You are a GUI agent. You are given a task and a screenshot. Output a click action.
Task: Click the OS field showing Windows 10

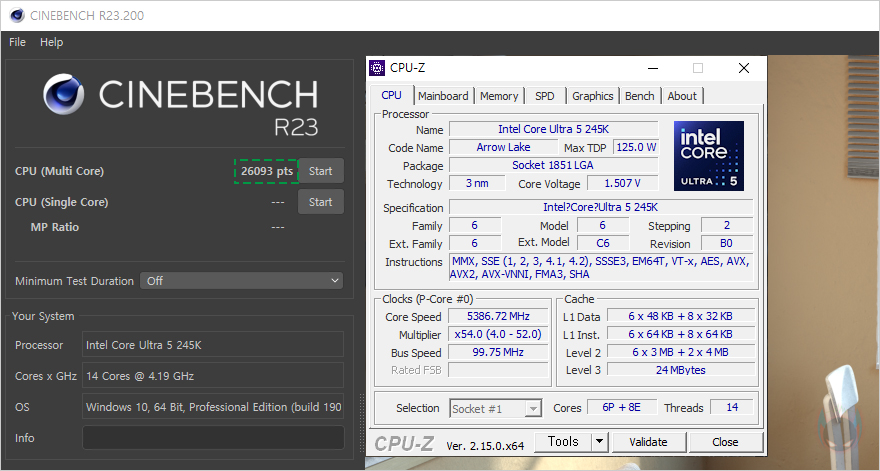coord(213,406)
